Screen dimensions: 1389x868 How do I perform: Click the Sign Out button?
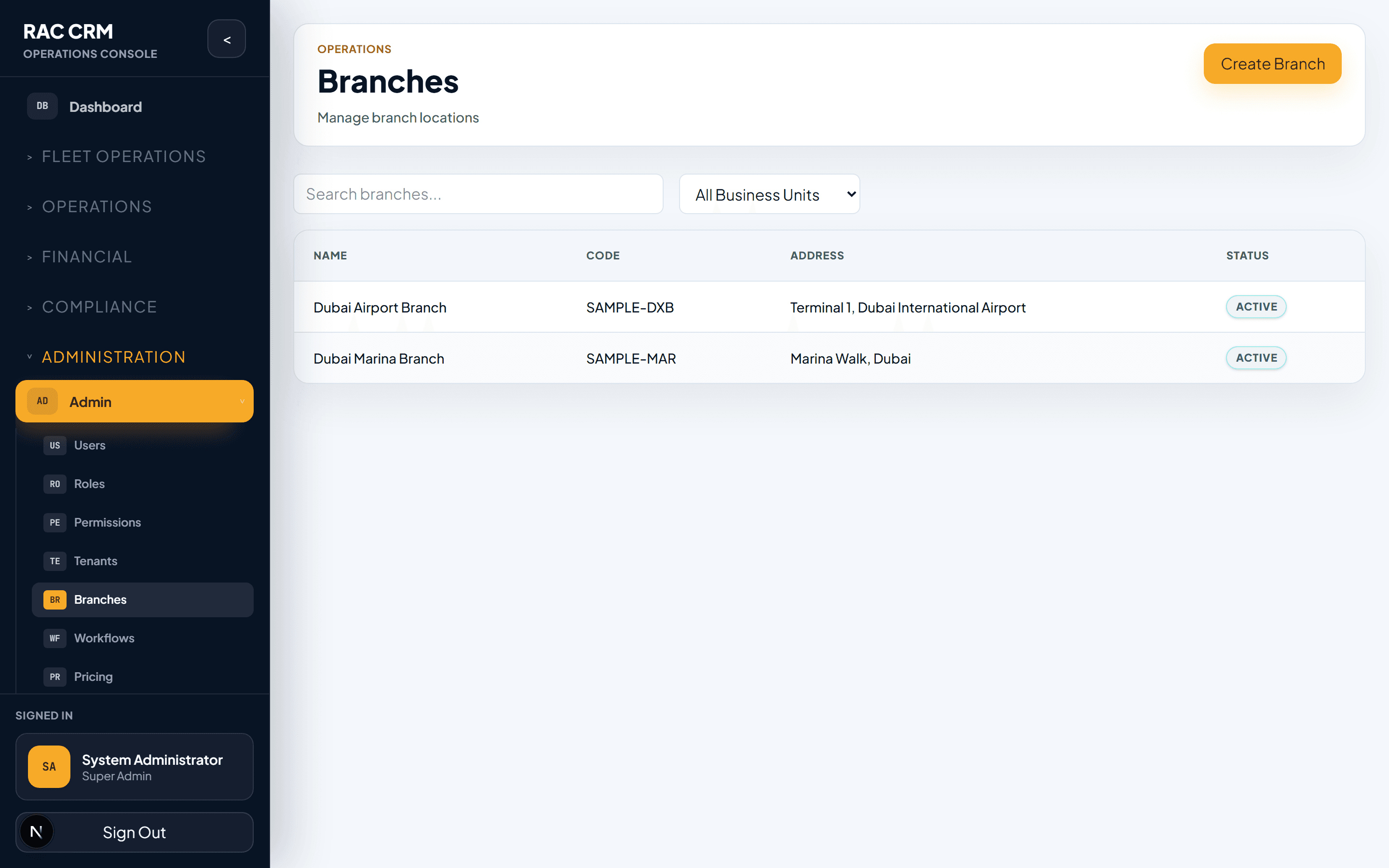(x=134, y=832)
